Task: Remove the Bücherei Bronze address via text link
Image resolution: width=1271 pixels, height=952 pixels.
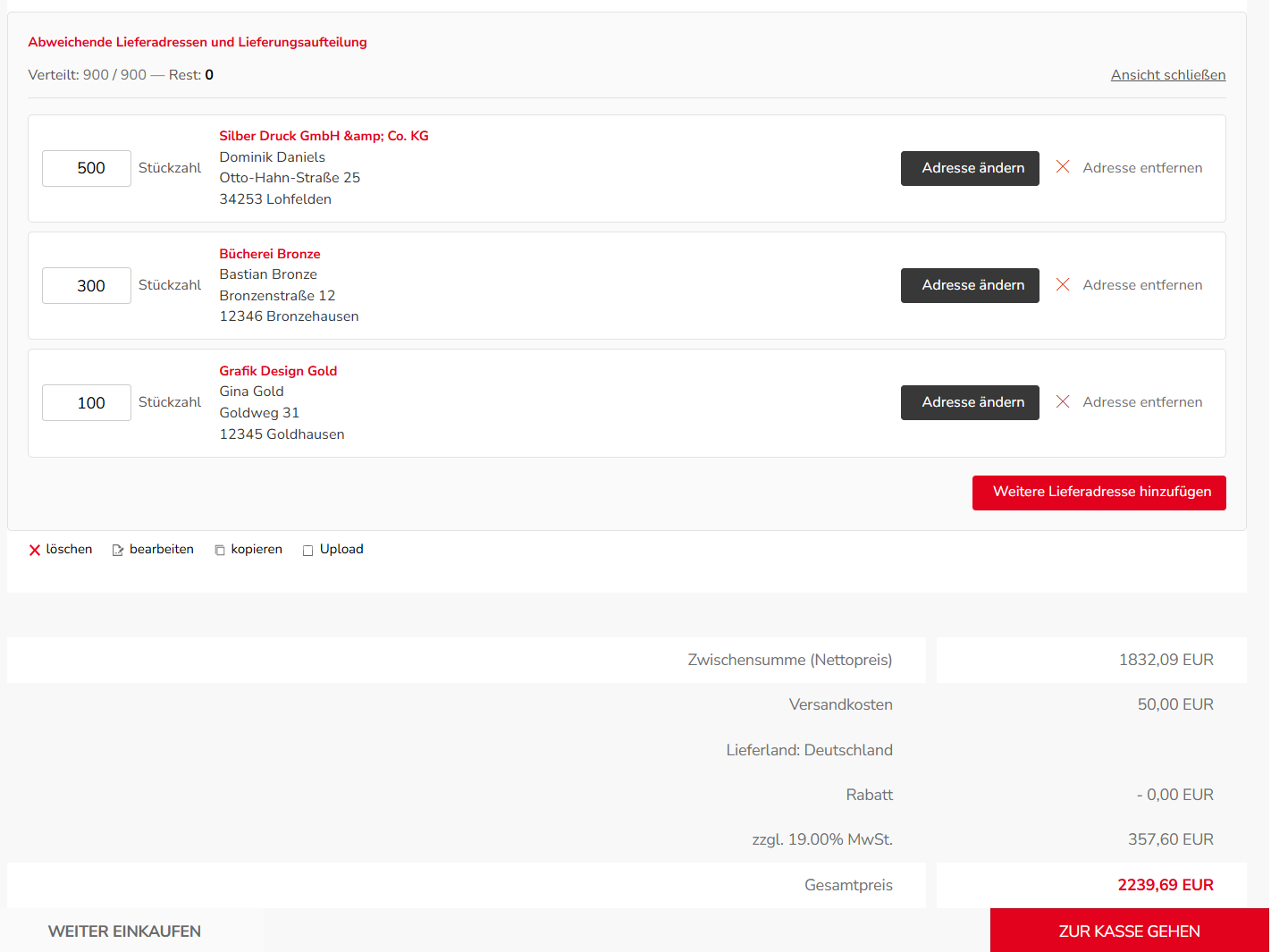Action: tap(1142, 285)
